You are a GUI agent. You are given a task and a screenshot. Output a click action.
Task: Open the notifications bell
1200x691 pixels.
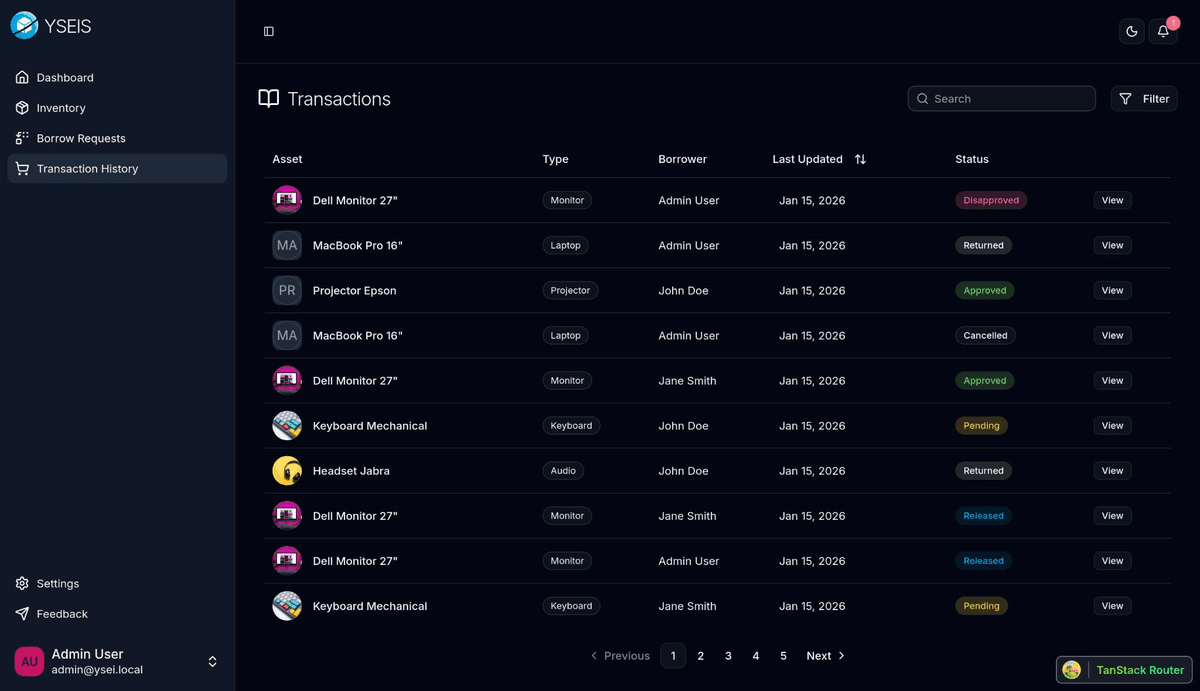[1162, 32]
